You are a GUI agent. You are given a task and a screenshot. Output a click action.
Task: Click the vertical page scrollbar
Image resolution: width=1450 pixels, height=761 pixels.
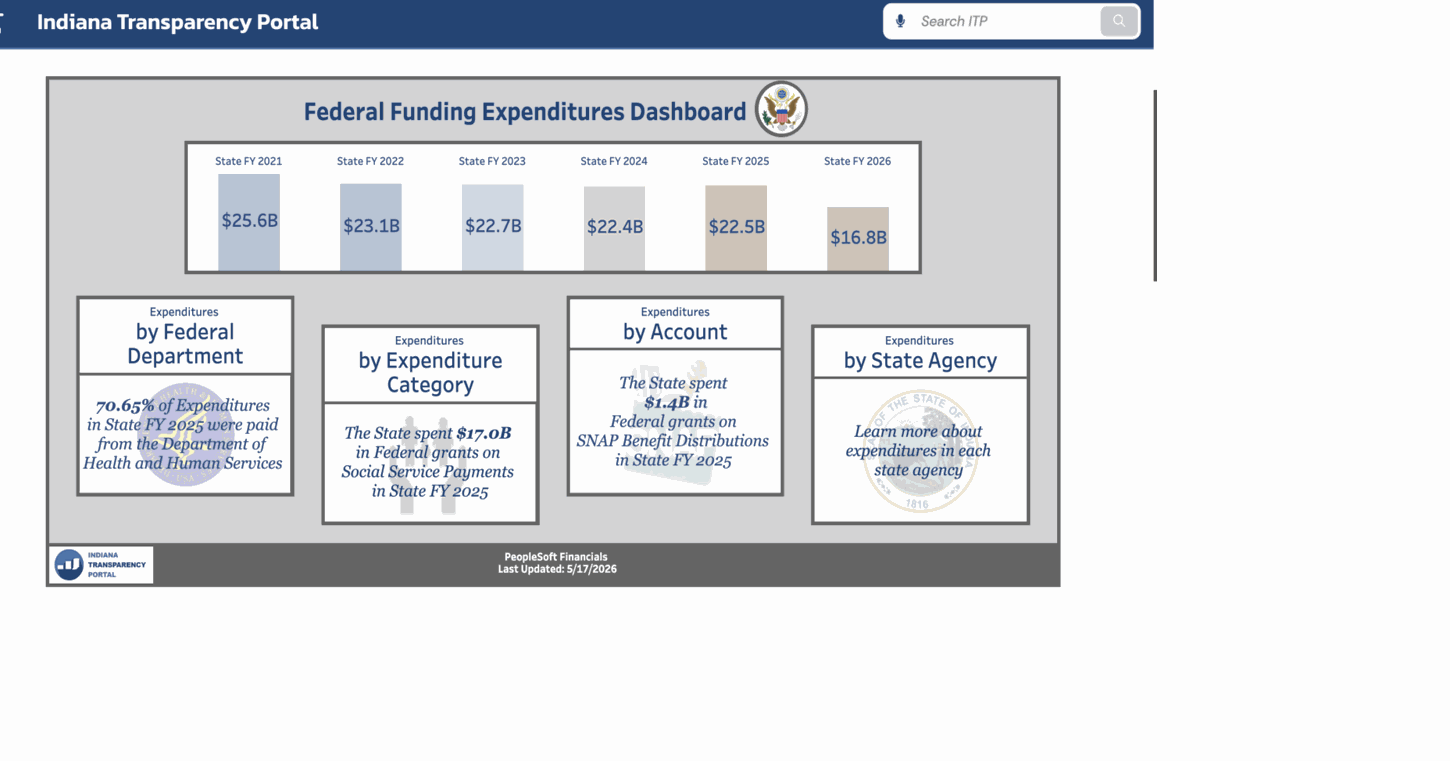coord(1155,185)
